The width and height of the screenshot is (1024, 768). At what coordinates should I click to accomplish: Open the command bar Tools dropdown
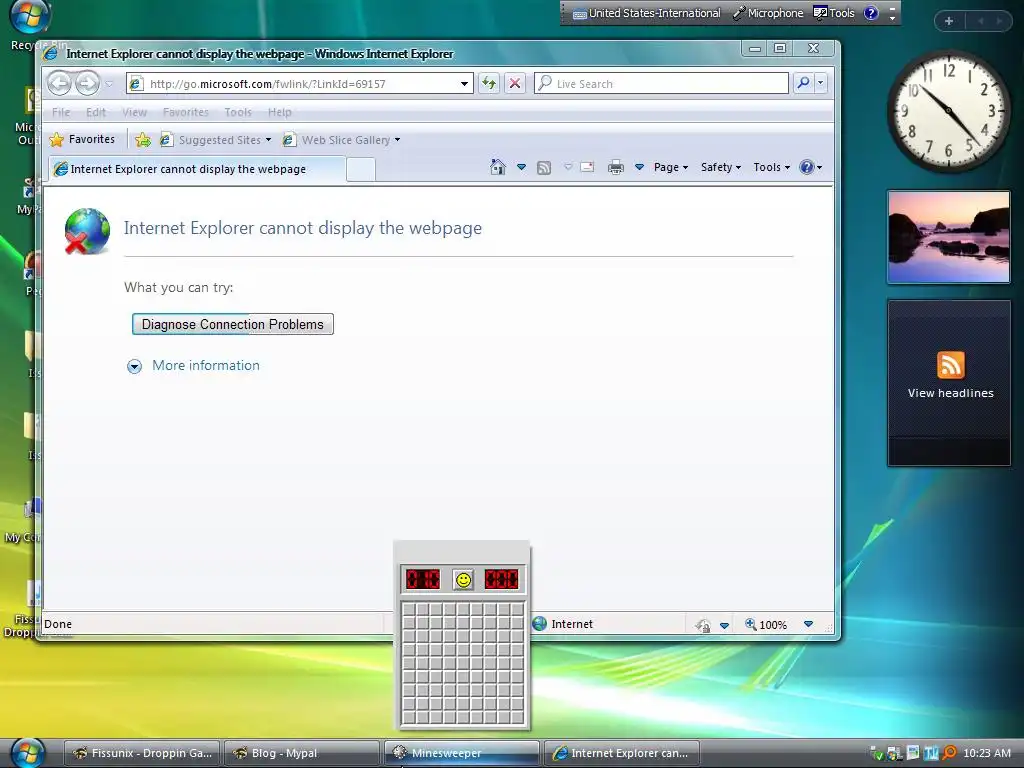click(x=771, y=167)
